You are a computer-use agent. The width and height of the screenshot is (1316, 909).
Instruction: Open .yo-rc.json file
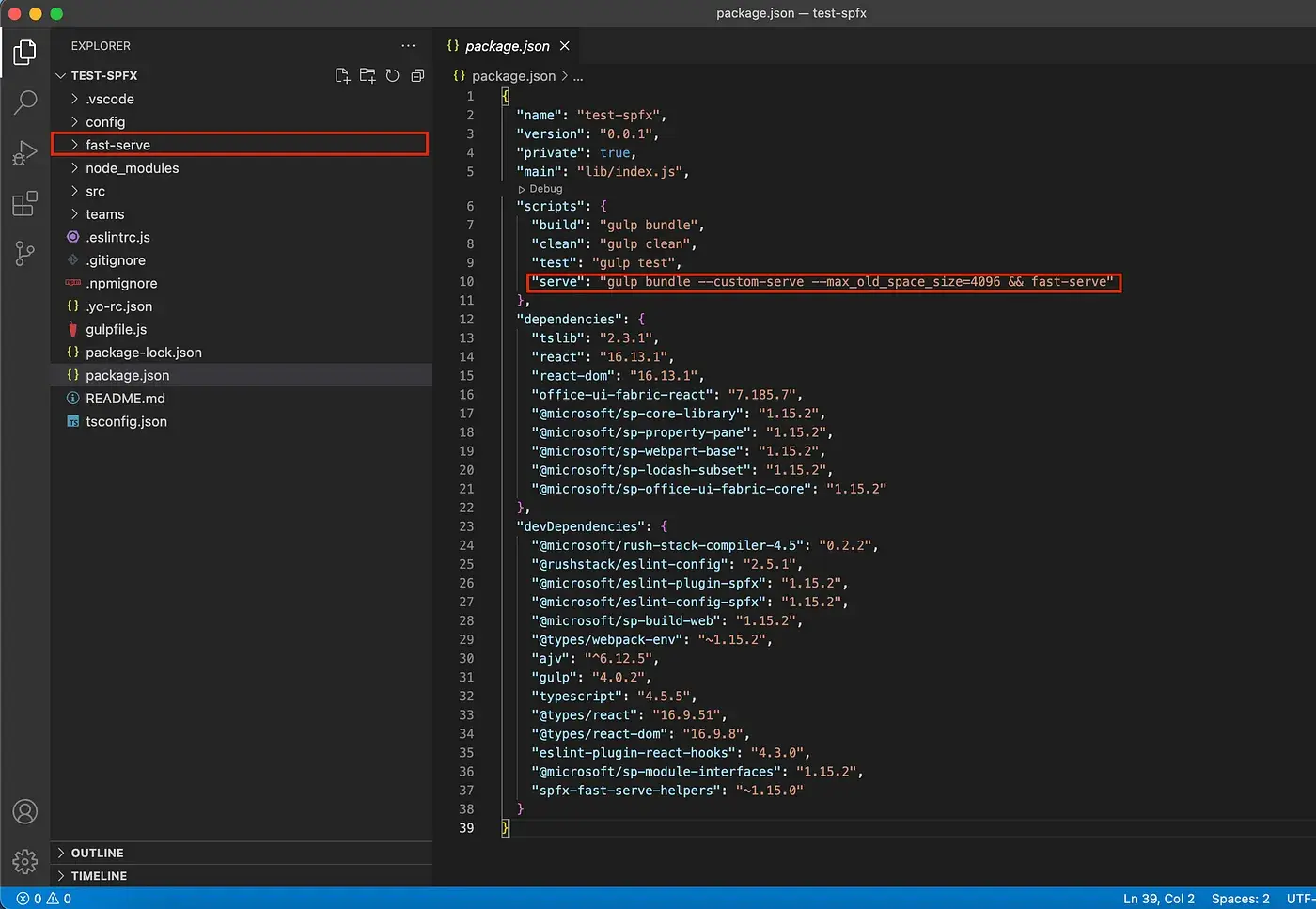click(x=242, y=306)
